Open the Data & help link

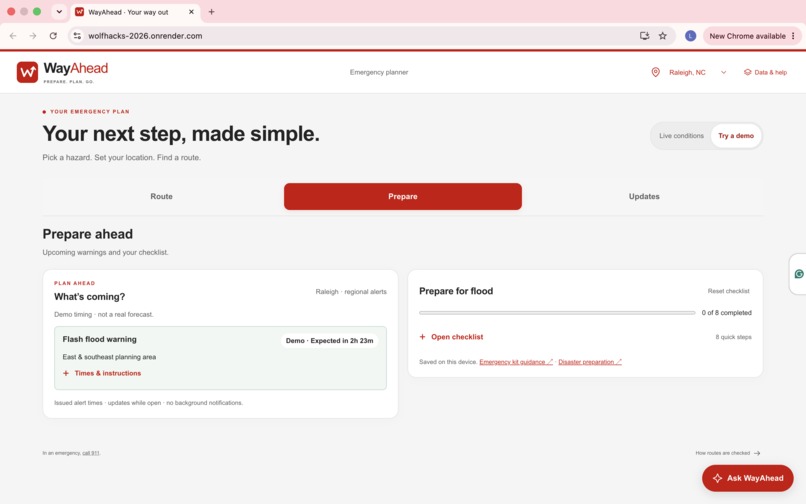click(765, 73)
